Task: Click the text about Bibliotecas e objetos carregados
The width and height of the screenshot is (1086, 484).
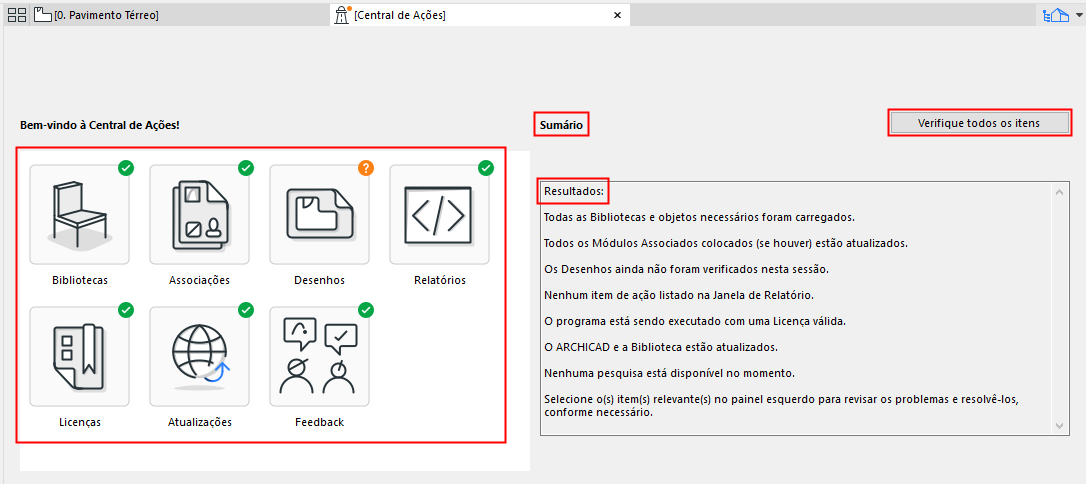Action: [x=700, y=217]
